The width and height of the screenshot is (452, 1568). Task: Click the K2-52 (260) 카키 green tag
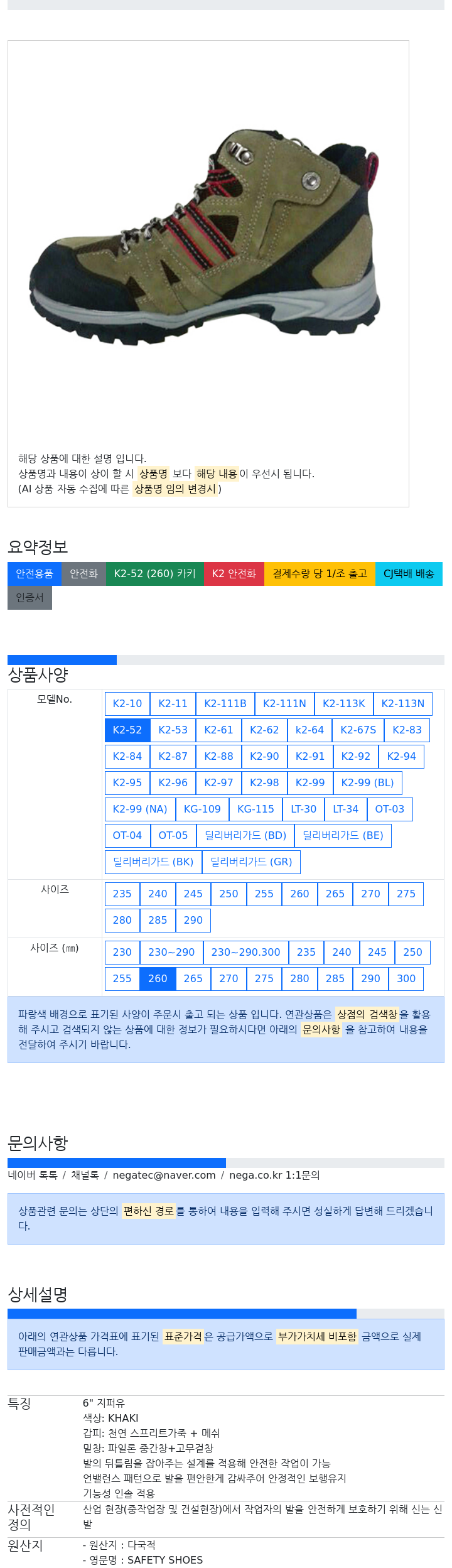[x=155, y=574]
